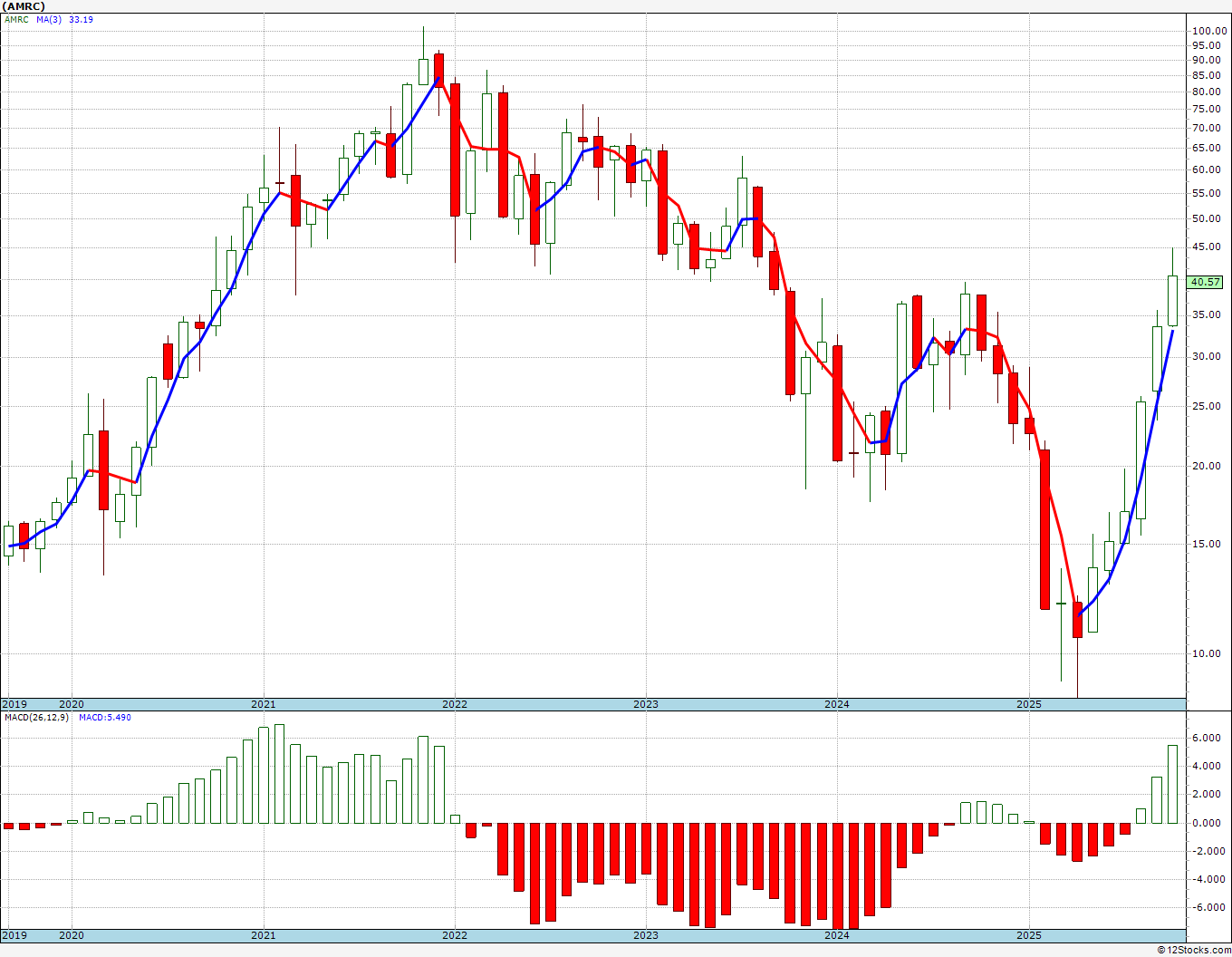Click 2021 on the MACD panel time axis
This screenshot has width=1232, height=957.
pyautogui.click(x=264, y=935)
